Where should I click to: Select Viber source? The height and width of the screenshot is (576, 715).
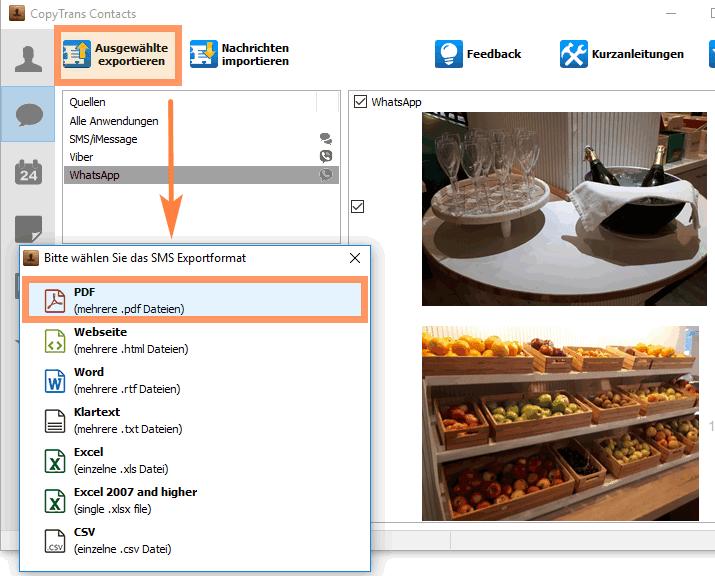pyautogui.click(x=201, y=157)
